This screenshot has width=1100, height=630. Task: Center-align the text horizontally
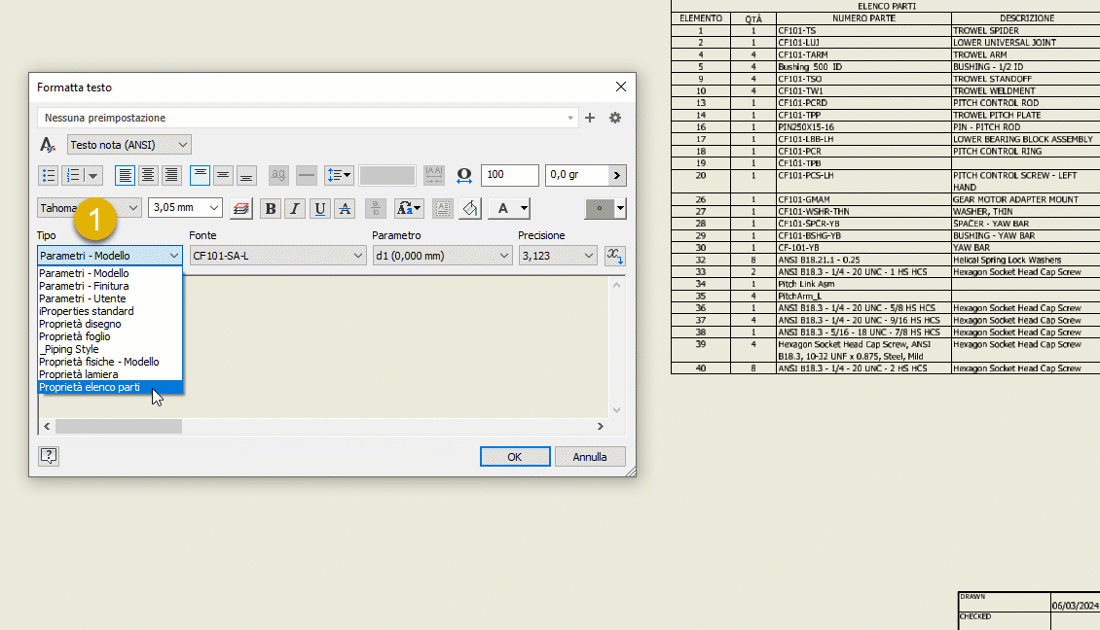148,175
